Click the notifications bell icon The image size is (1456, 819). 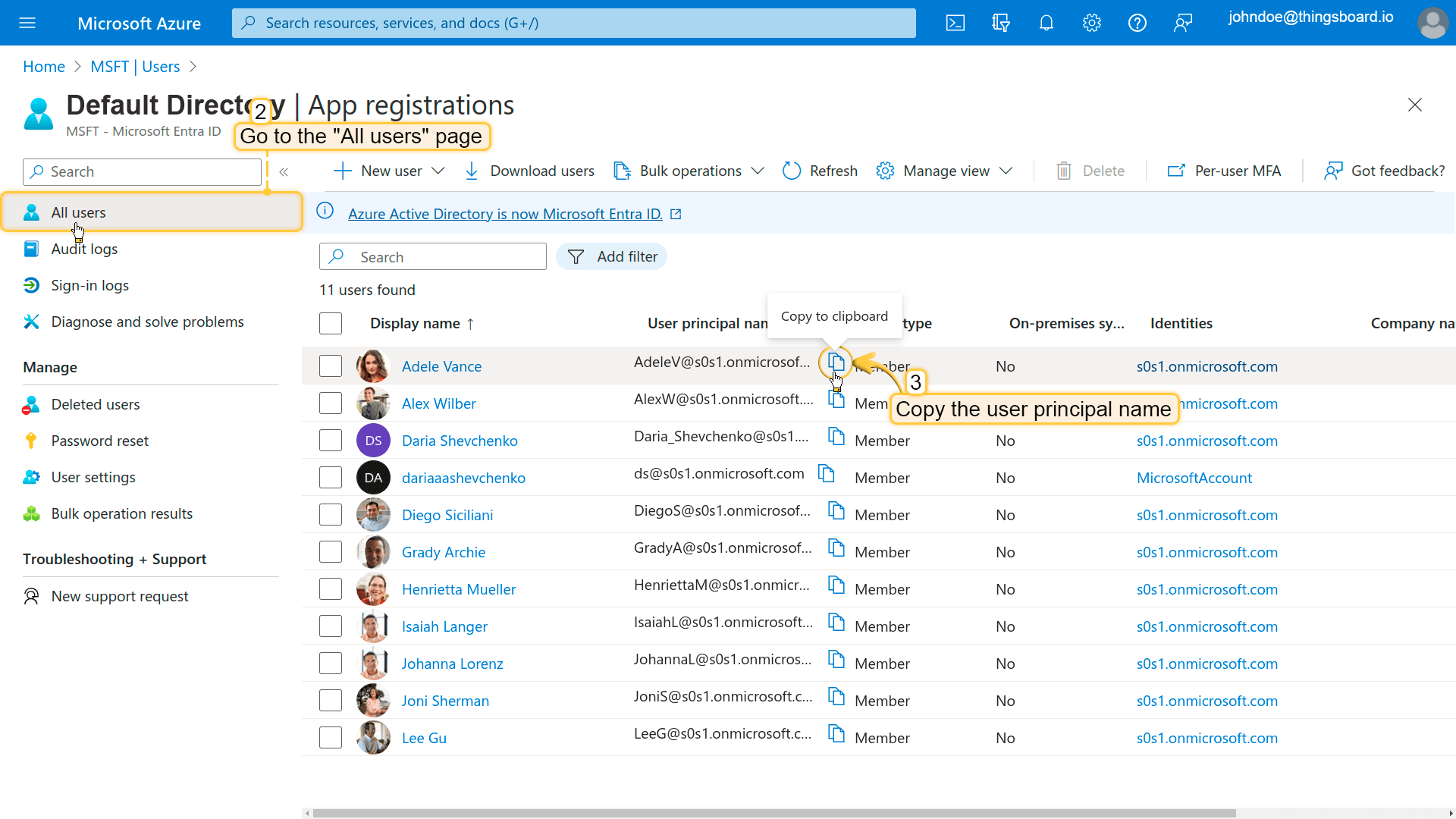pyautogui.click(x=1046, y=23)
